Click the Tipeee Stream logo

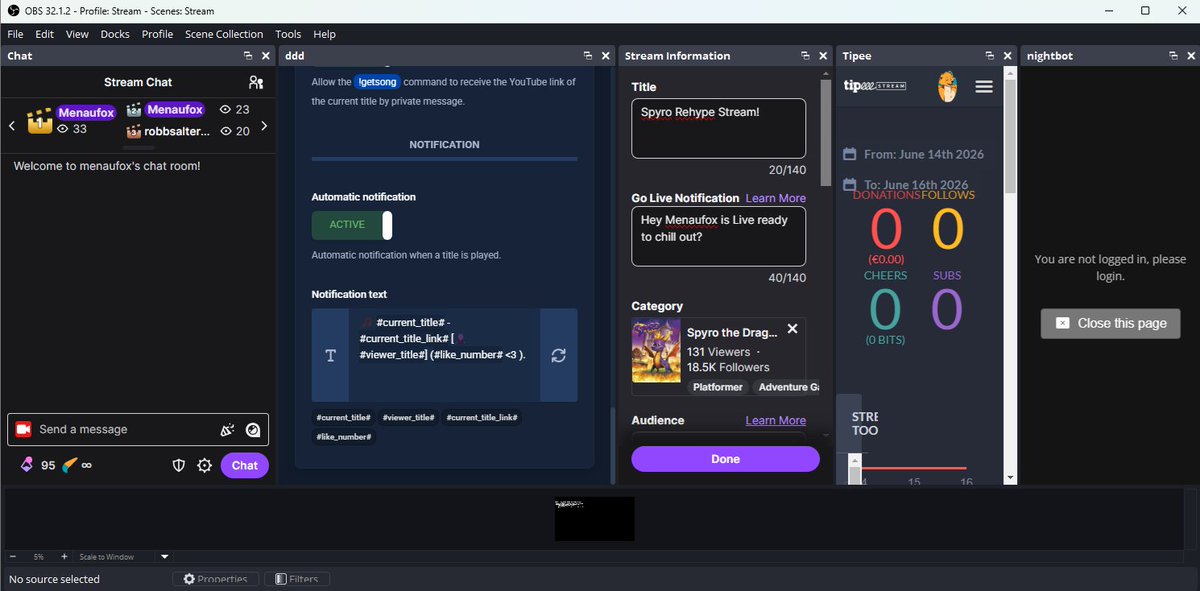point(875,86)
